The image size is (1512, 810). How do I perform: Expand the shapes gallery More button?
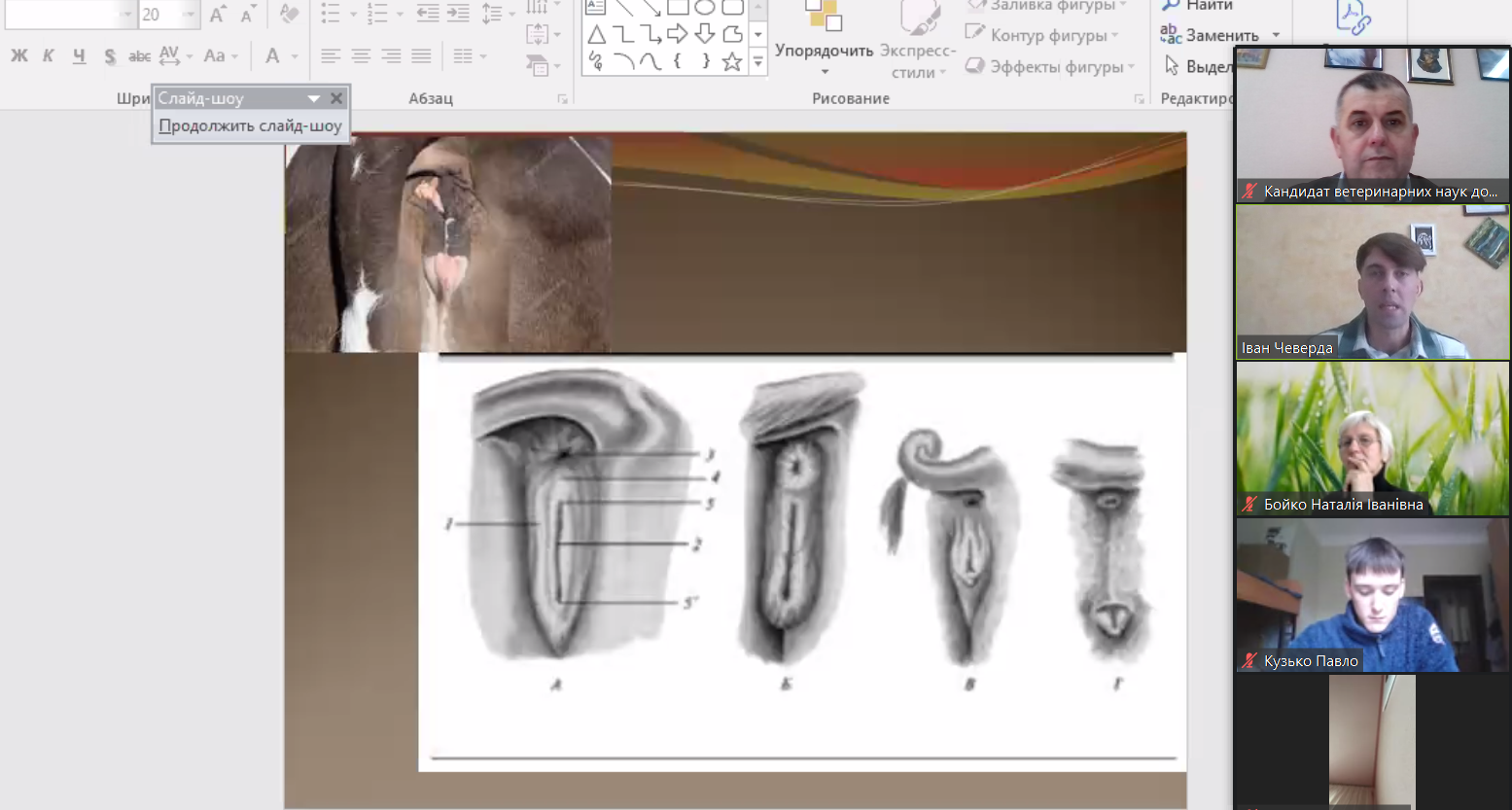pyautogui.click(x=757, y=62)
